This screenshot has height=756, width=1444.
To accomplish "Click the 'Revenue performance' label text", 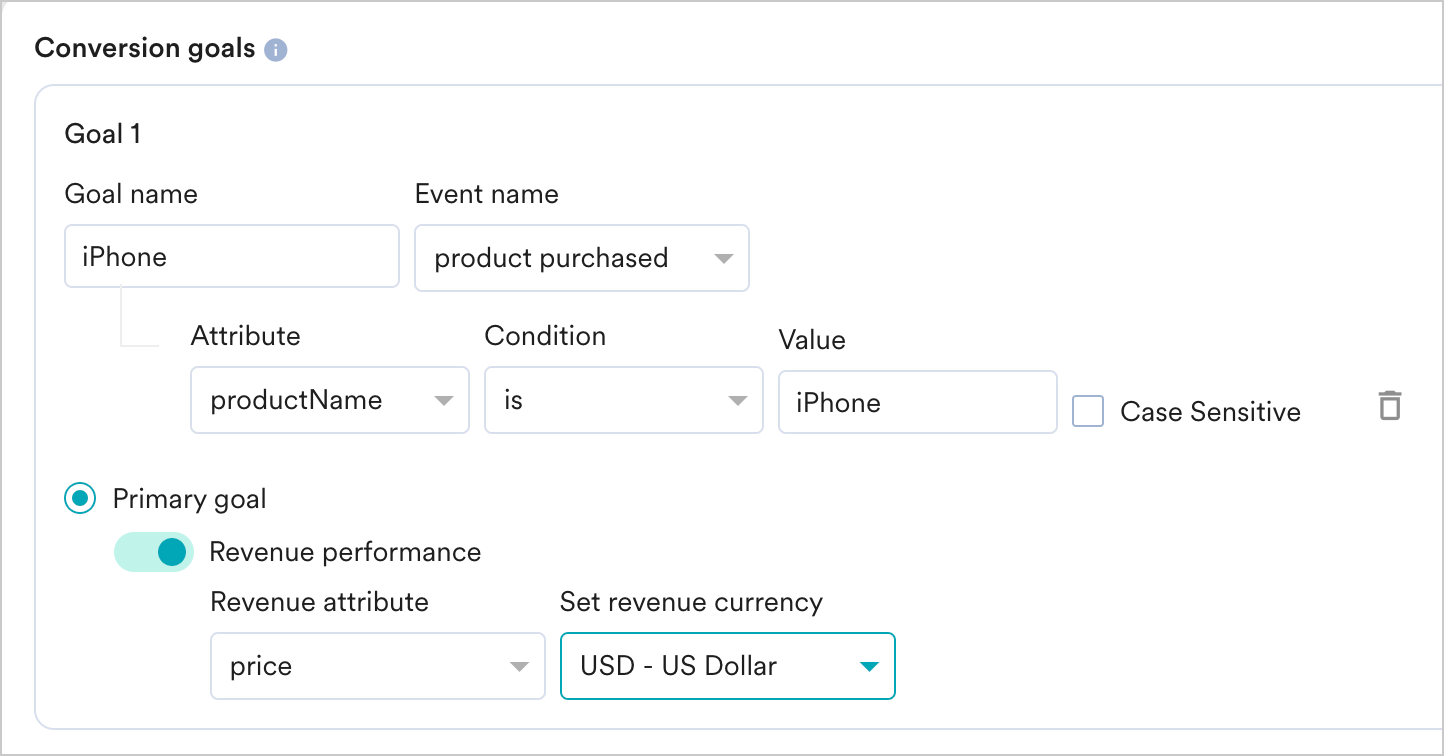I will pyautogui.click(x=345, y=552).
